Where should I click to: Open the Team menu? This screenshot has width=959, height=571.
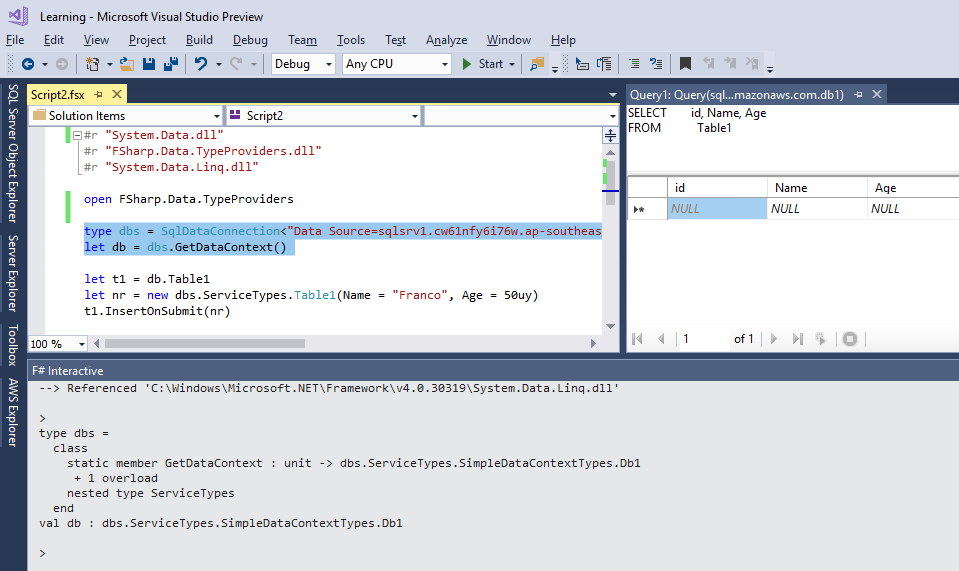coord(302,40)
